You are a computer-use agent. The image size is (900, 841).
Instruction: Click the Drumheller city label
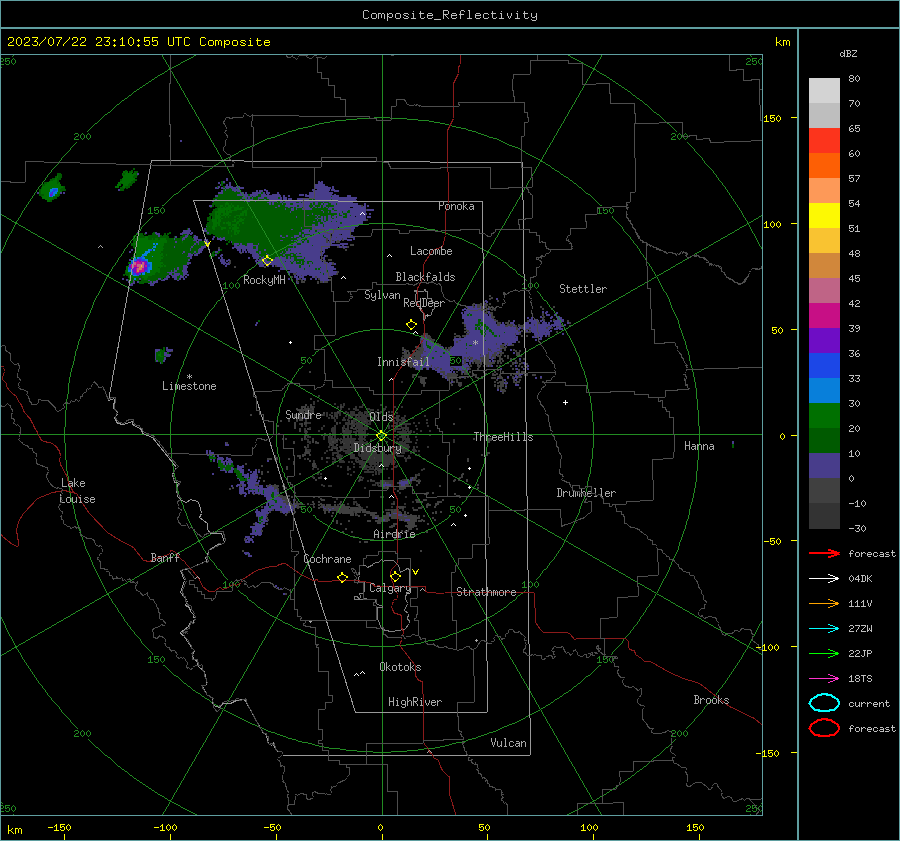(x=586, y=493)
